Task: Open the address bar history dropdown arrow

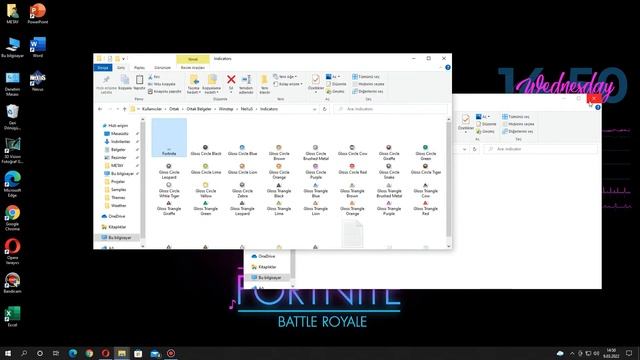Action: [314, 109]
